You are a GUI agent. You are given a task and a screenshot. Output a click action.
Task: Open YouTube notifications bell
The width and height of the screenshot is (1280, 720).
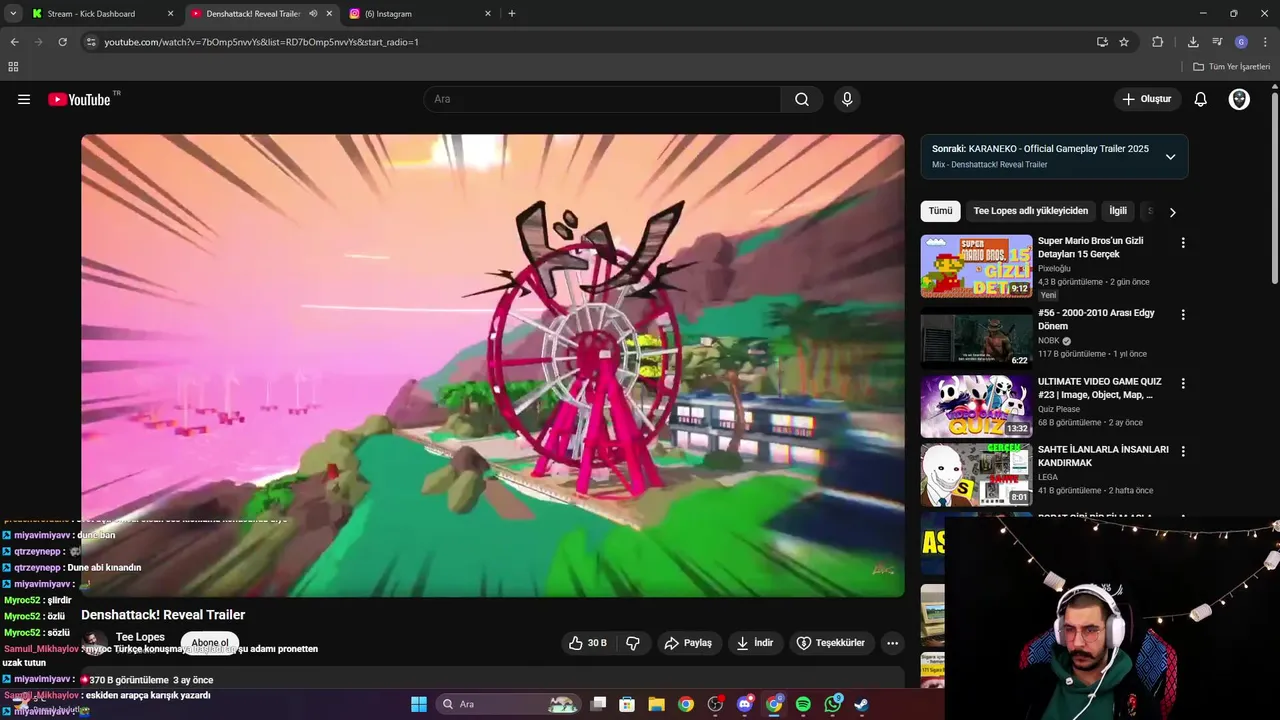coord(1201,99)
